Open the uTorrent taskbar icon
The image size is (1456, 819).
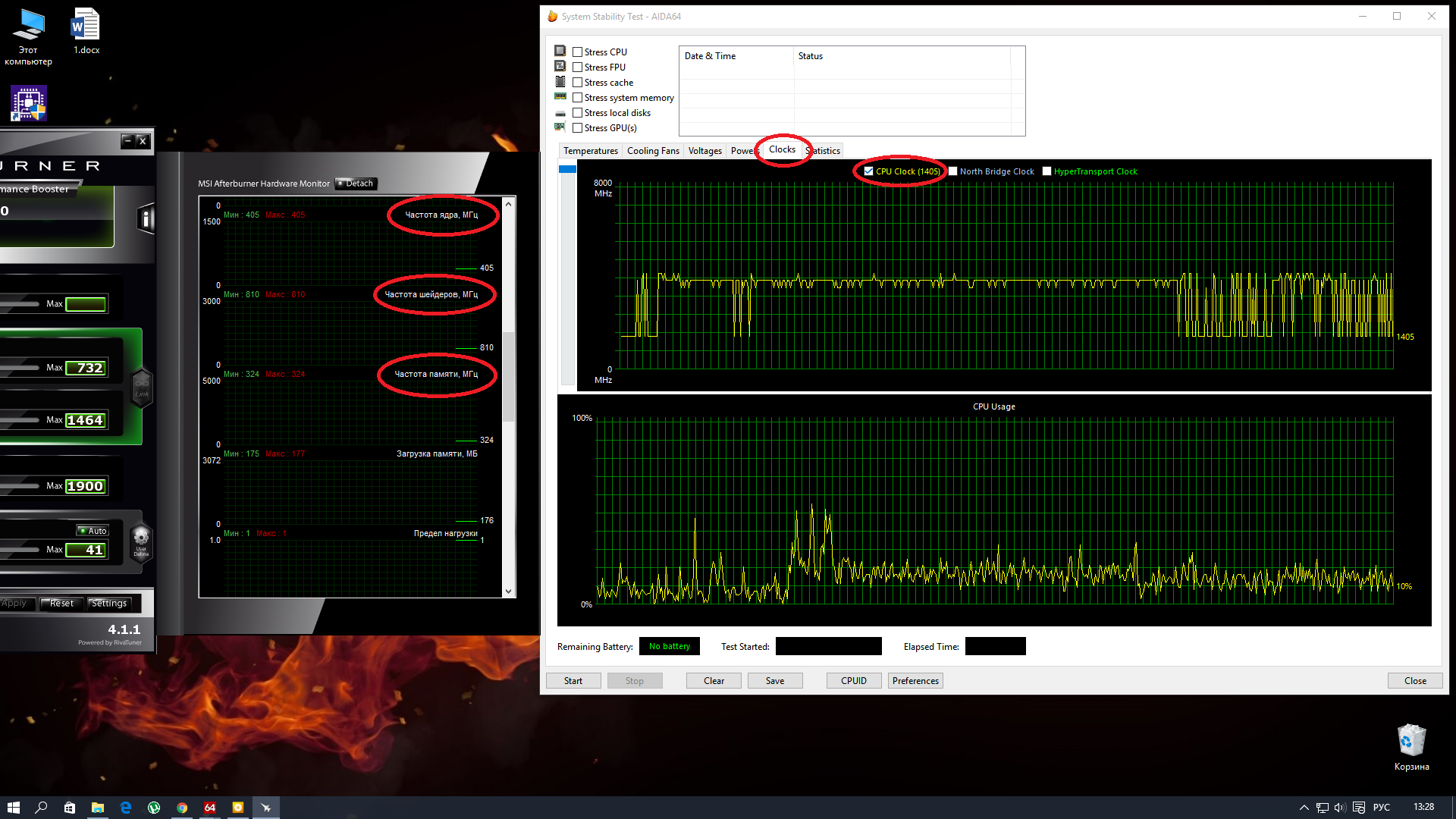coord(154,808)
